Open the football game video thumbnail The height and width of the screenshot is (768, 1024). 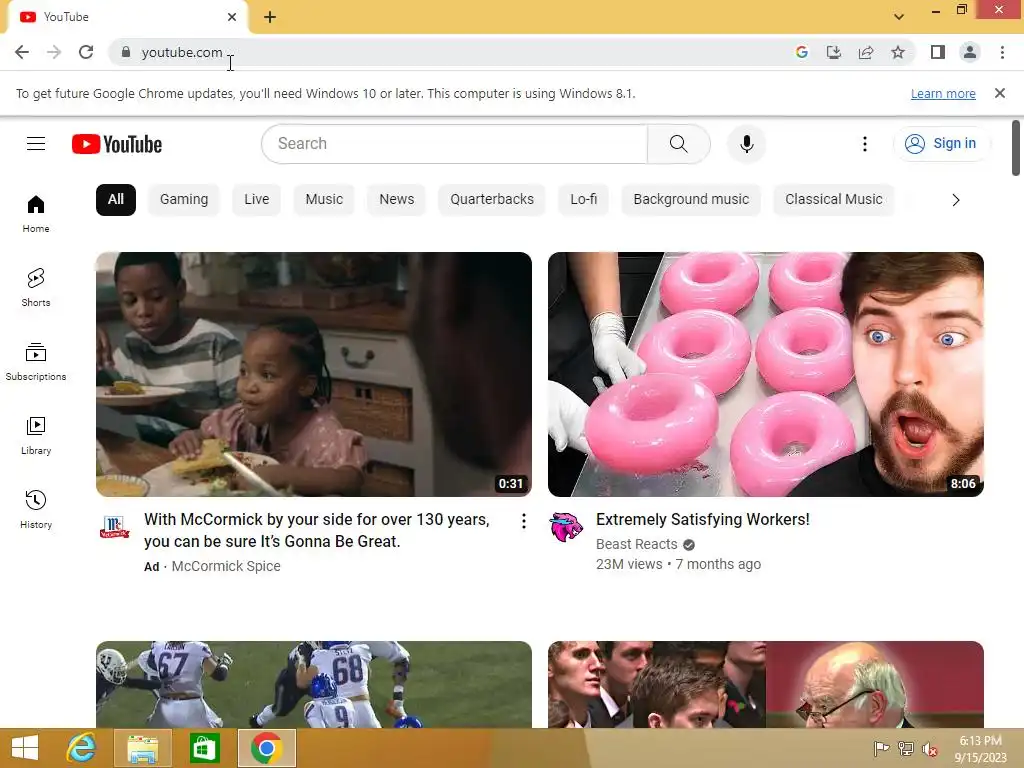pyautogui.click(x=313, y=684)
